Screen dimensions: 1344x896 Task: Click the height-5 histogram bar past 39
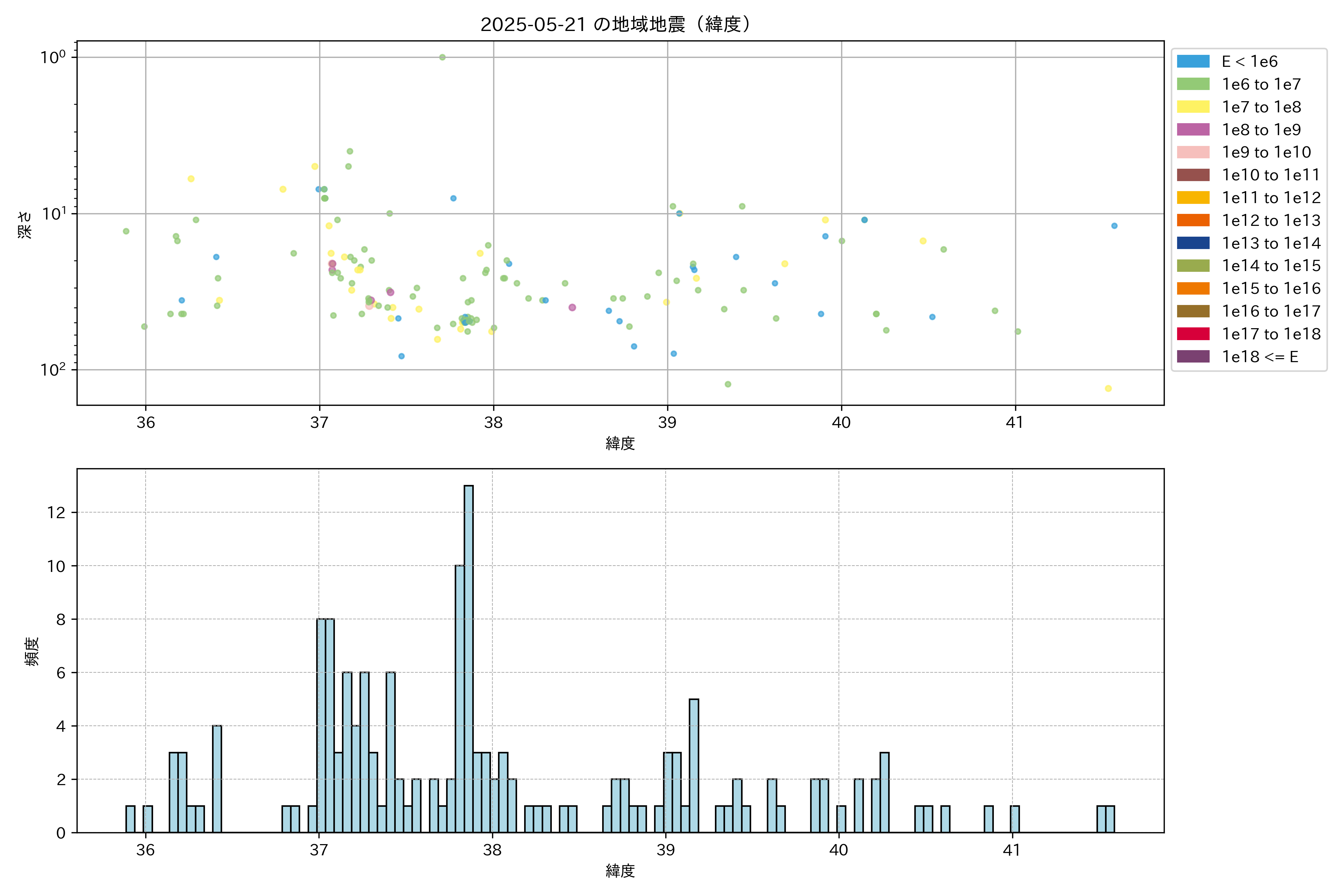(694, 766)
